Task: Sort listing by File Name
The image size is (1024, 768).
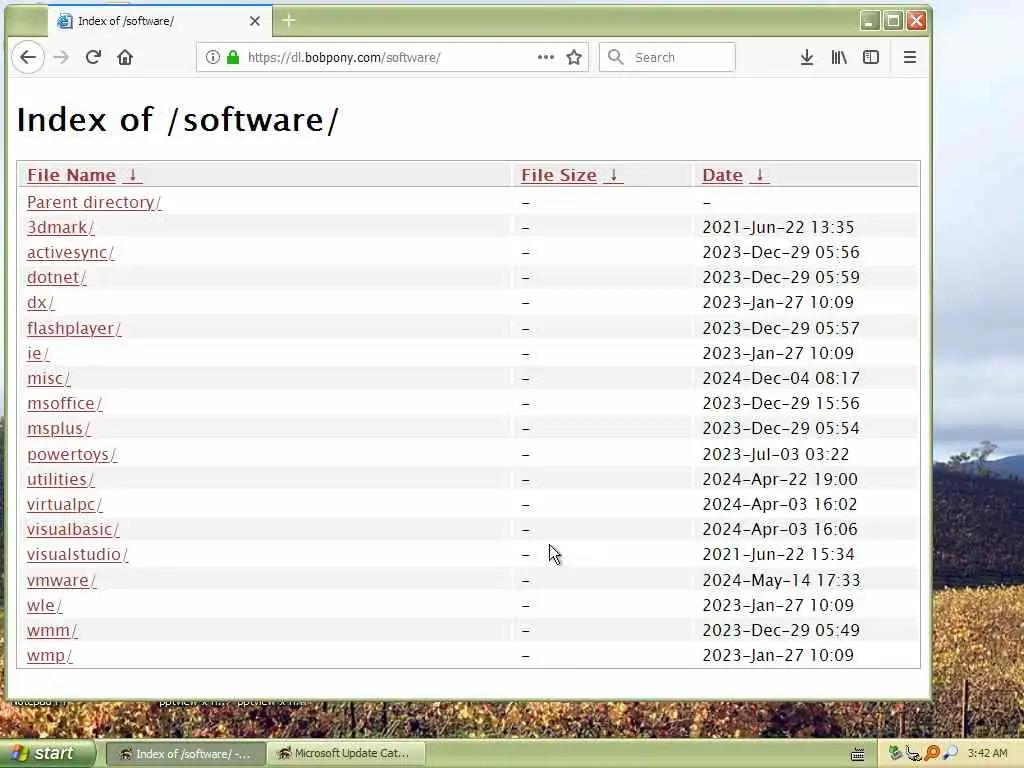Action: tap(71, 175)
